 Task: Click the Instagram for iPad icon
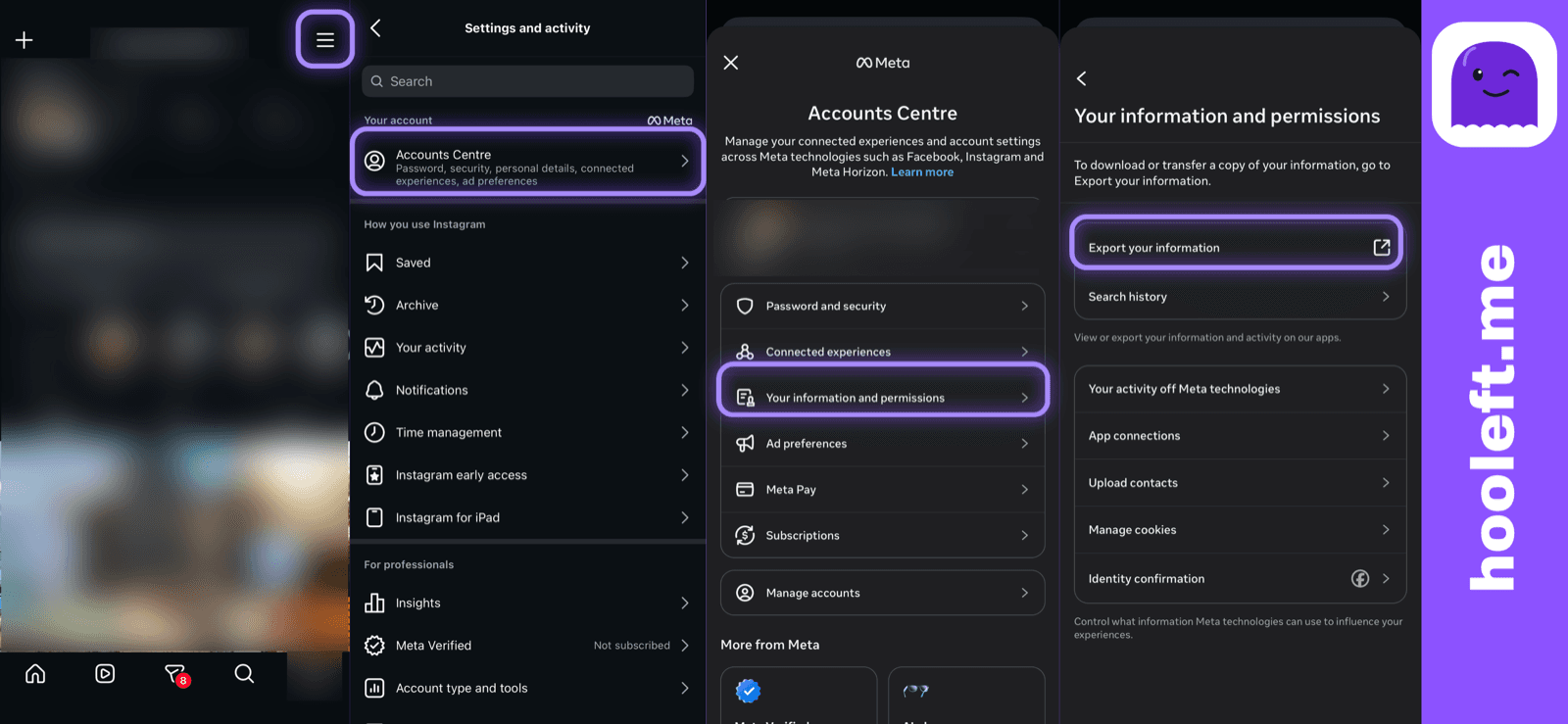click(374, 517)
